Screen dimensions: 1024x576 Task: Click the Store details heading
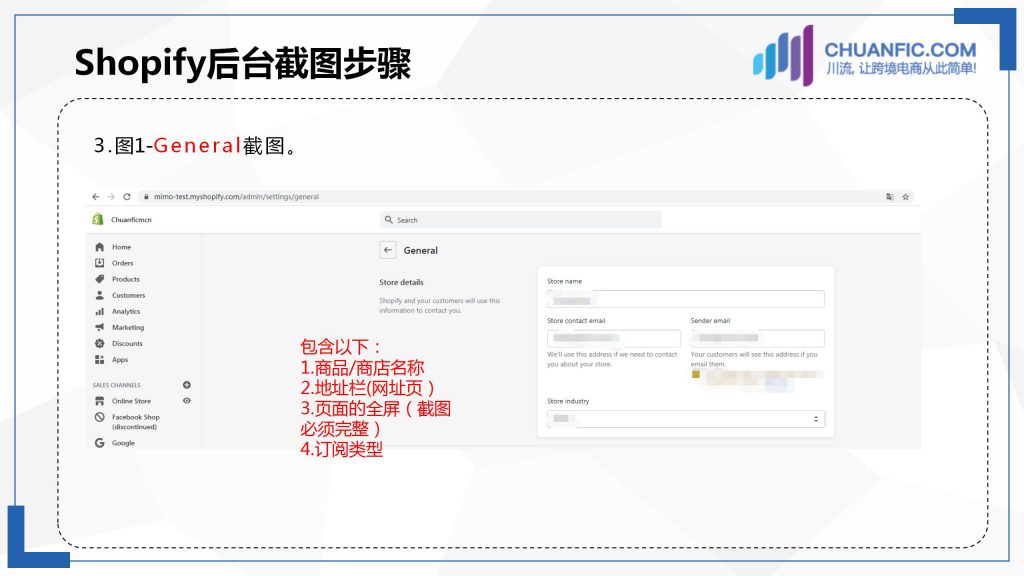point(401,282)
